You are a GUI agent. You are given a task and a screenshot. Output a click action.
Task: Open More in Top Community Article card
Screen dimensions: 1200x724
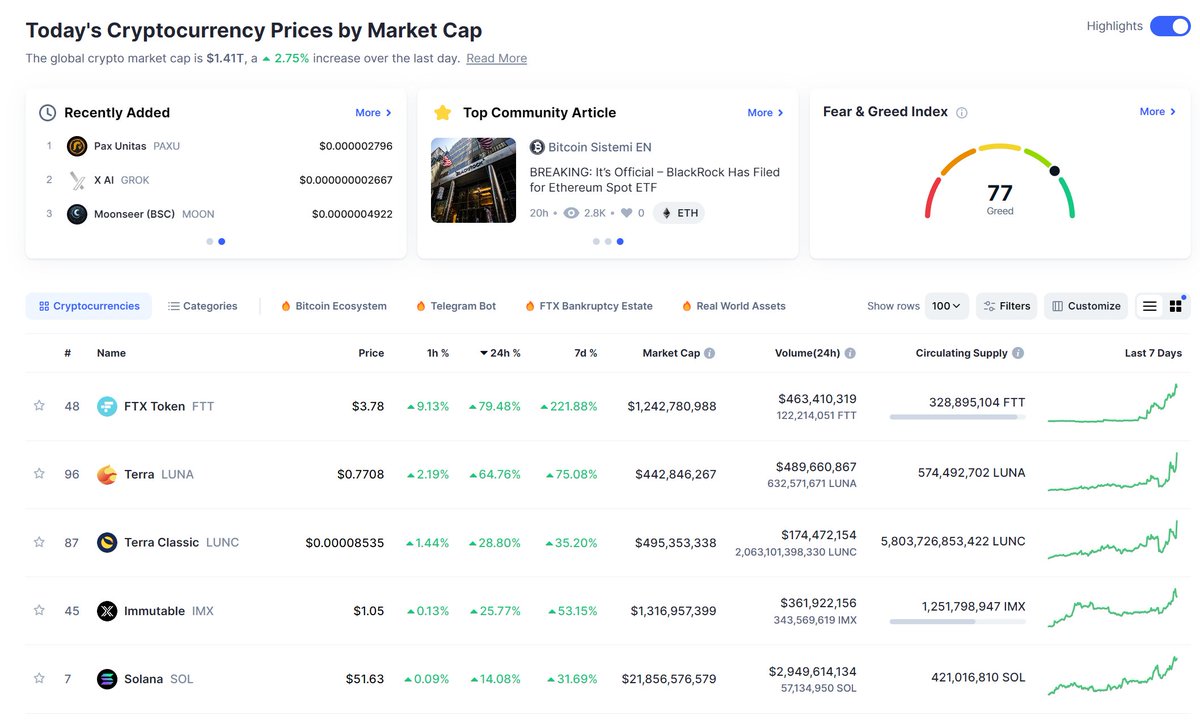765,113
